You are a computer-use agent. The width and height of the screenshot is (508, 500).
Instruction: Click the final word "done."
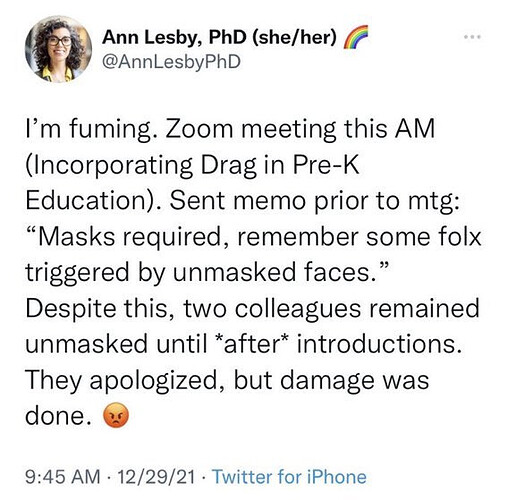pyautogui.click(x=60, y=416)
